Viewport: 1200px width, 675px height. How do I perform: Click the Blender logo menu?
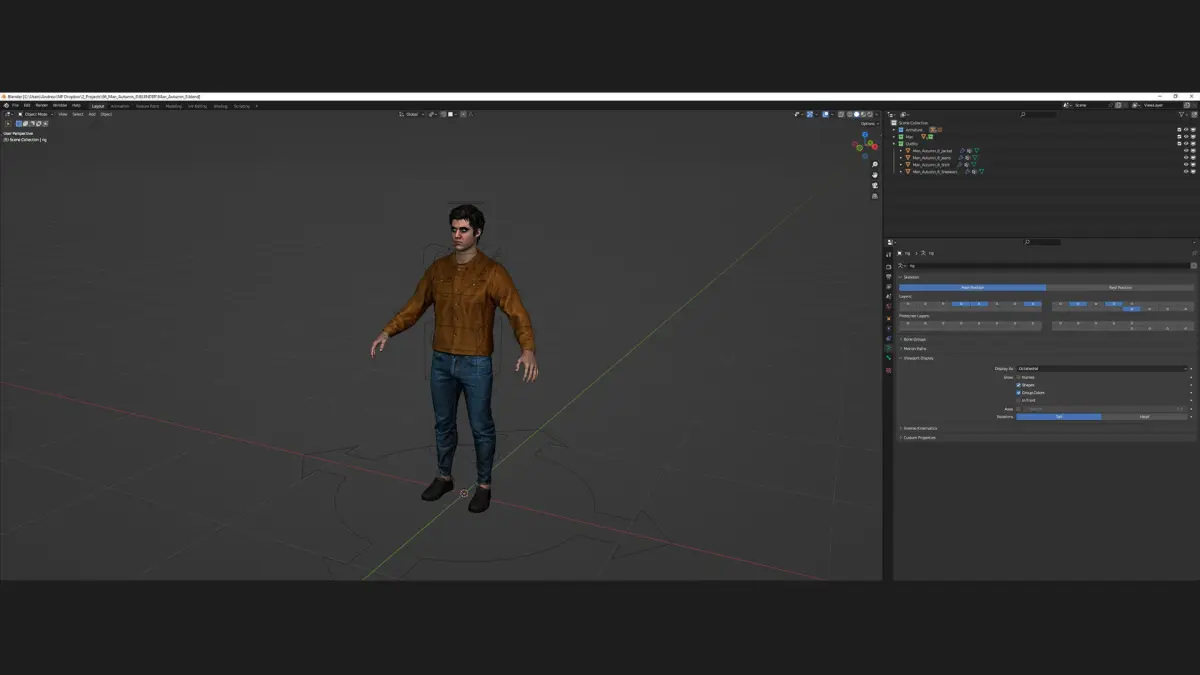pos(5,104)
